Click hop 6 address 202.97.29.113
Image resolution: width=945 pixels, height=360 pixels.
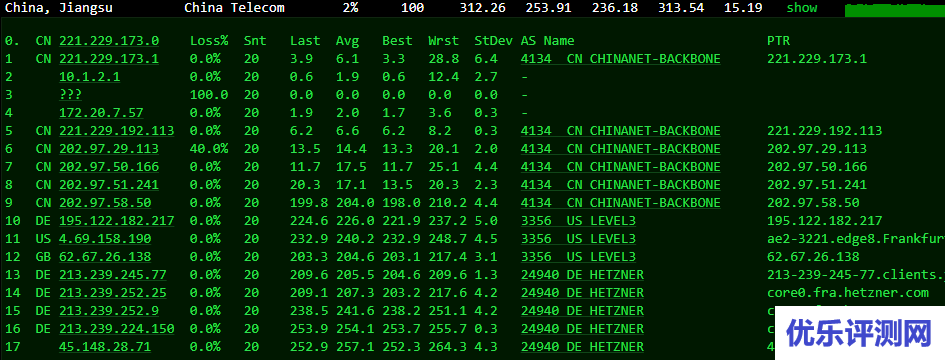tap(109, 149)
